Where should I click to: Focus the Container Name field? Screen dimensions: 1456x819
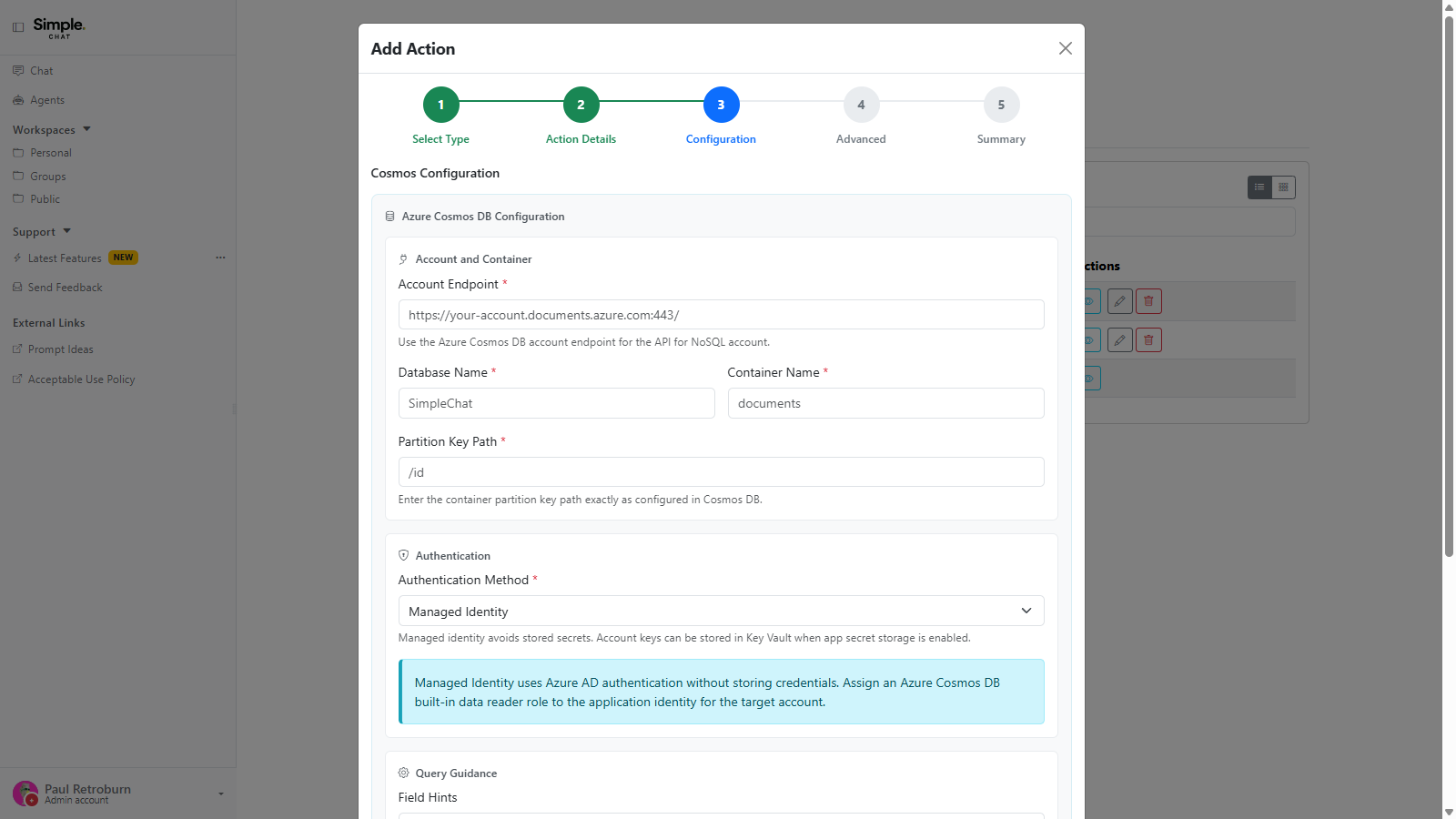point(885,403)
